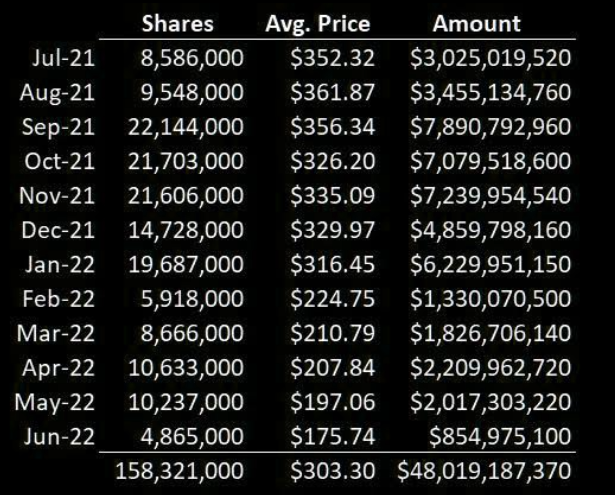The width and height of the screenshot is (615, 495).
Task: Select the overall average price $303.30
Action: coord(325,469)
